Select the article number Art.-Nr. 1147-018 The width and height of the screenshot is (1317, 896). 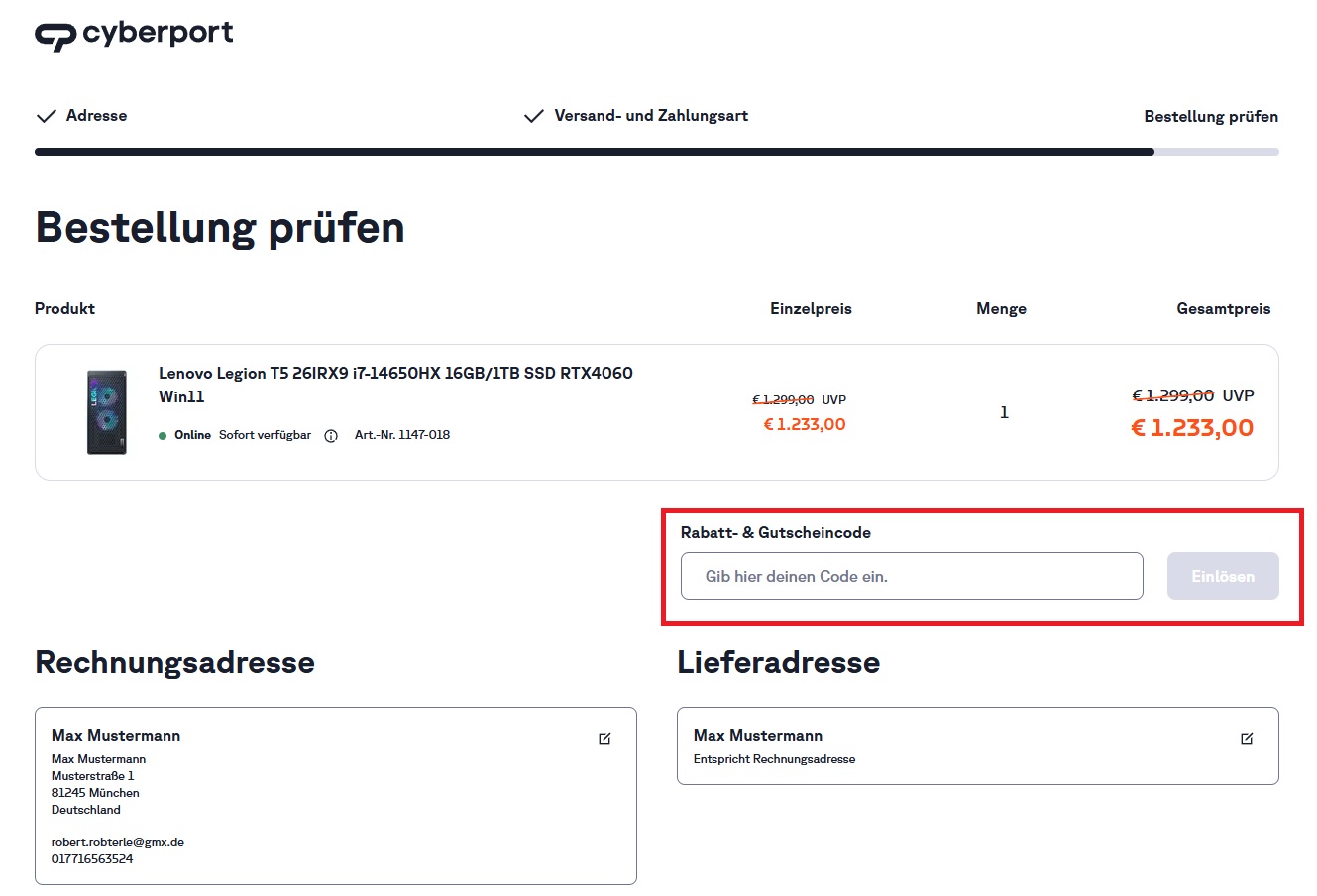click(x=402, y=435)
